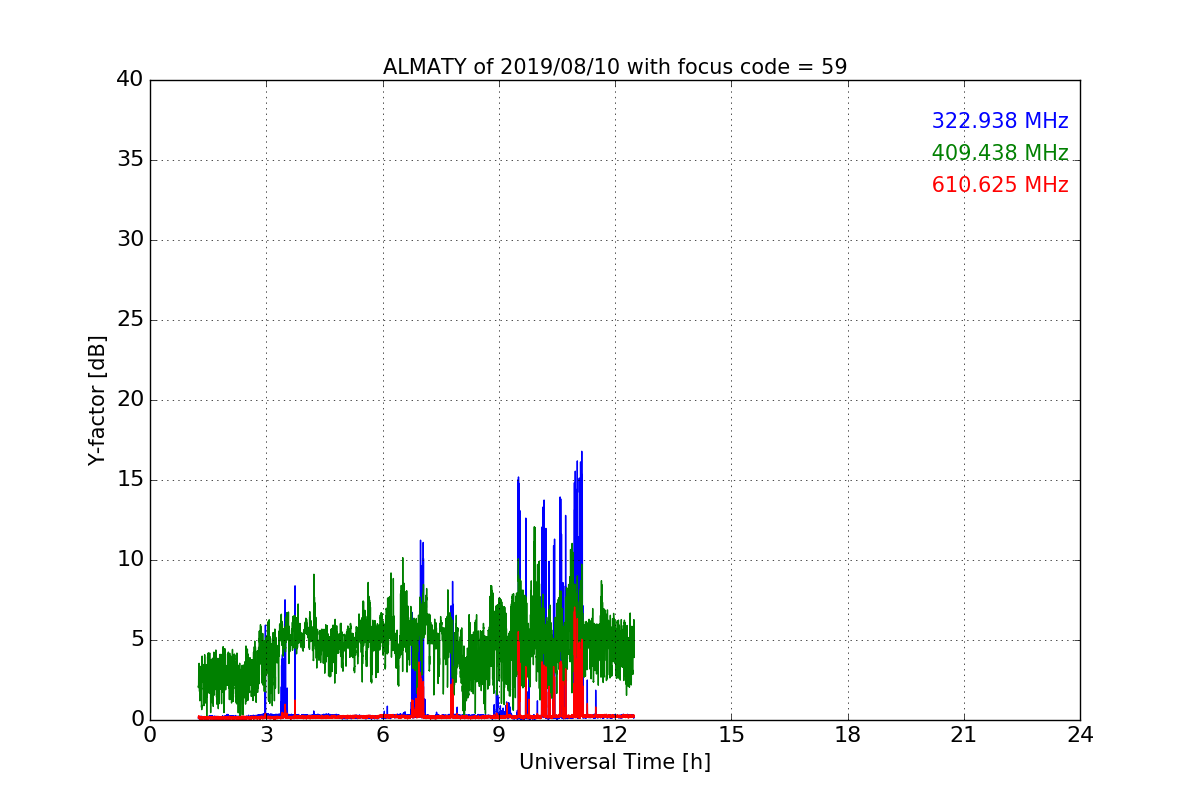Click the x-axis tick label 9
Image resolution: width=1200 pixels, height=800 pixels.
tap(499, 735)
